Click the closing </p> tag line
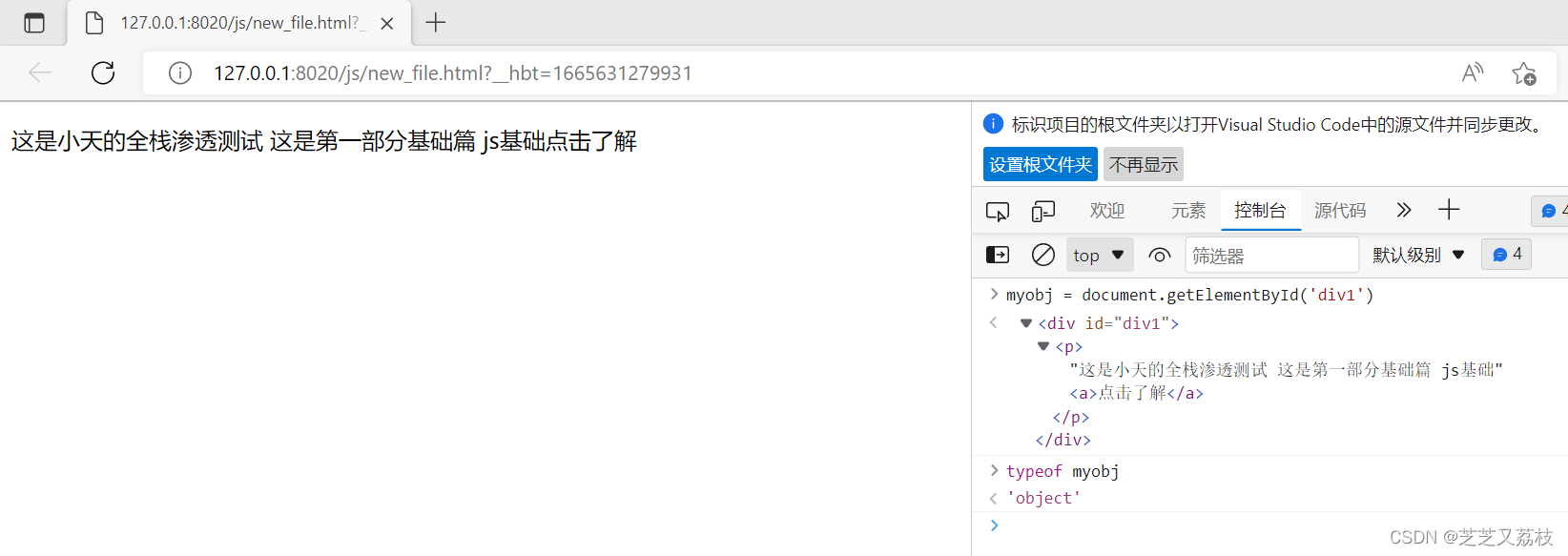Image resolution: width=1568 pixels, height=556 pixels. [x=1071, y=417]
